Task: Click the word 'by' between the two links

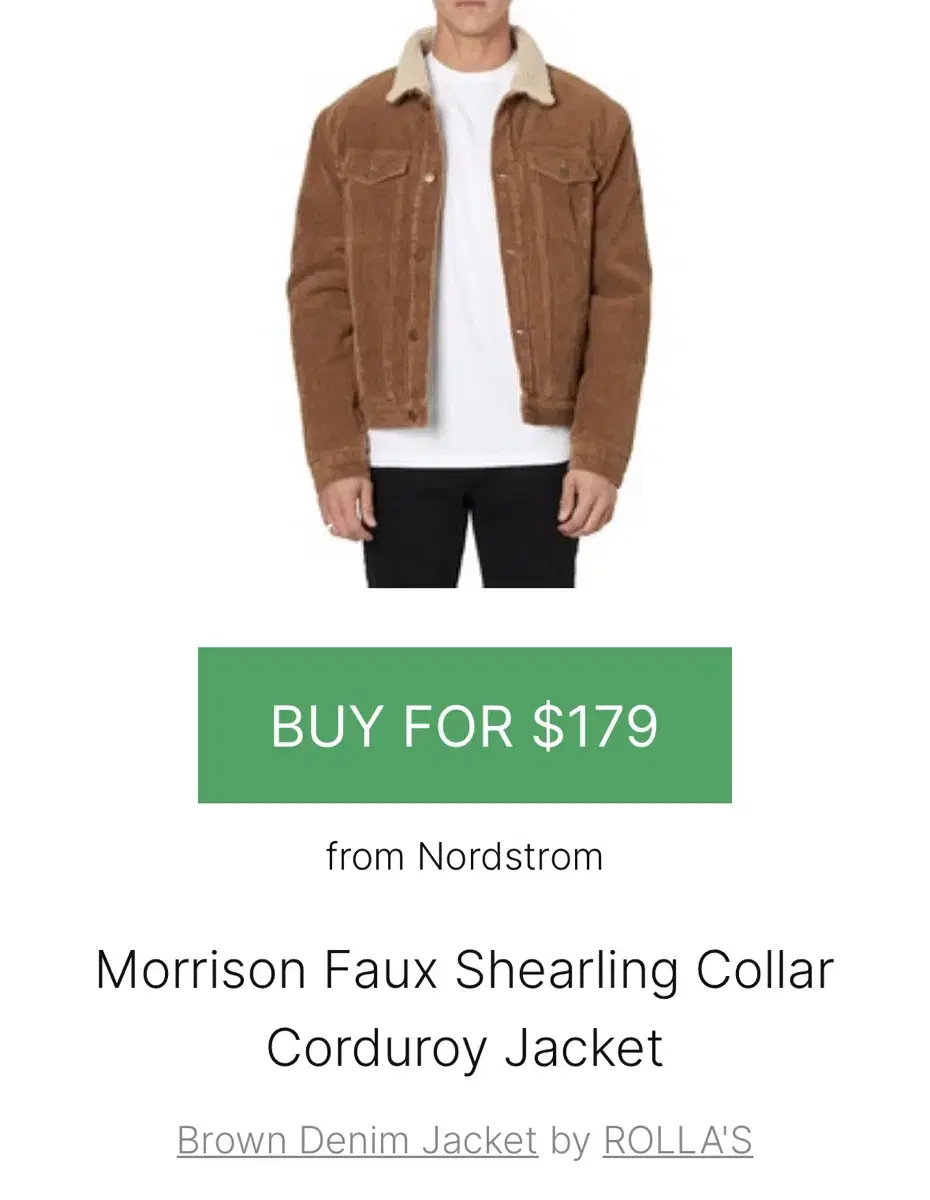Action: [570, 1142]
